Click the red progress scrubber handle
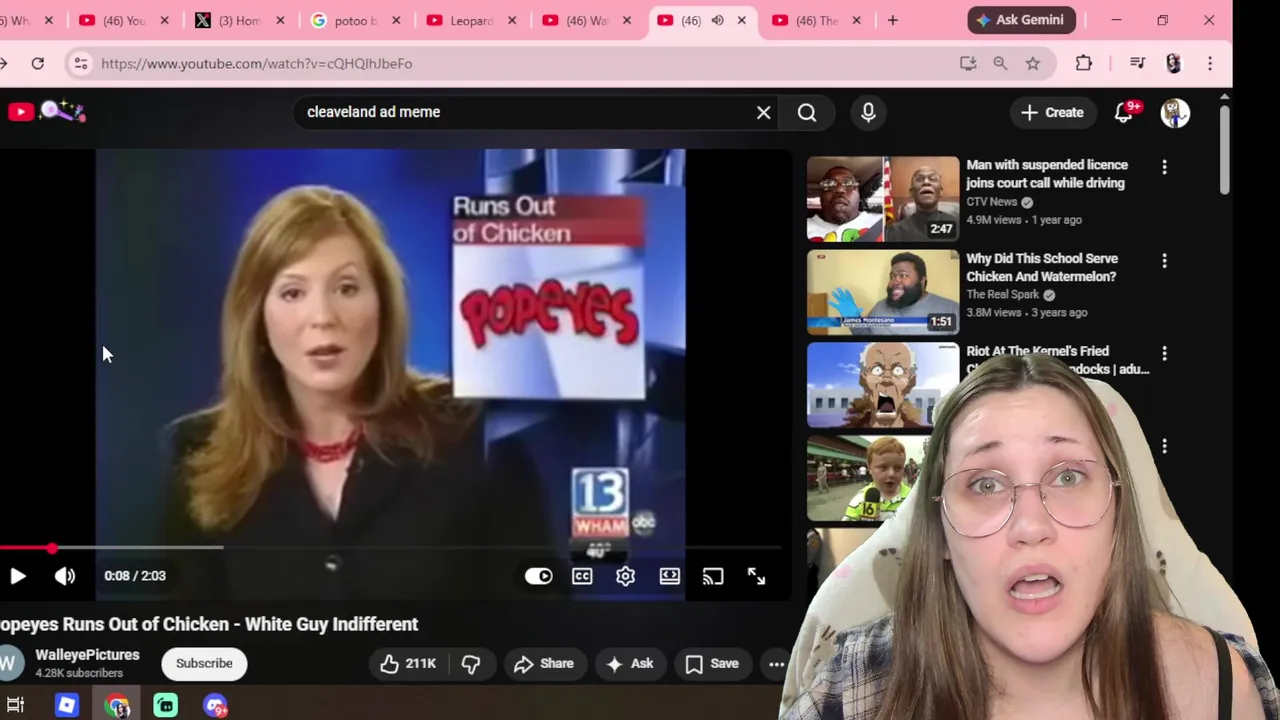The width and height of the screenshot is (1280, 720). 52,548
